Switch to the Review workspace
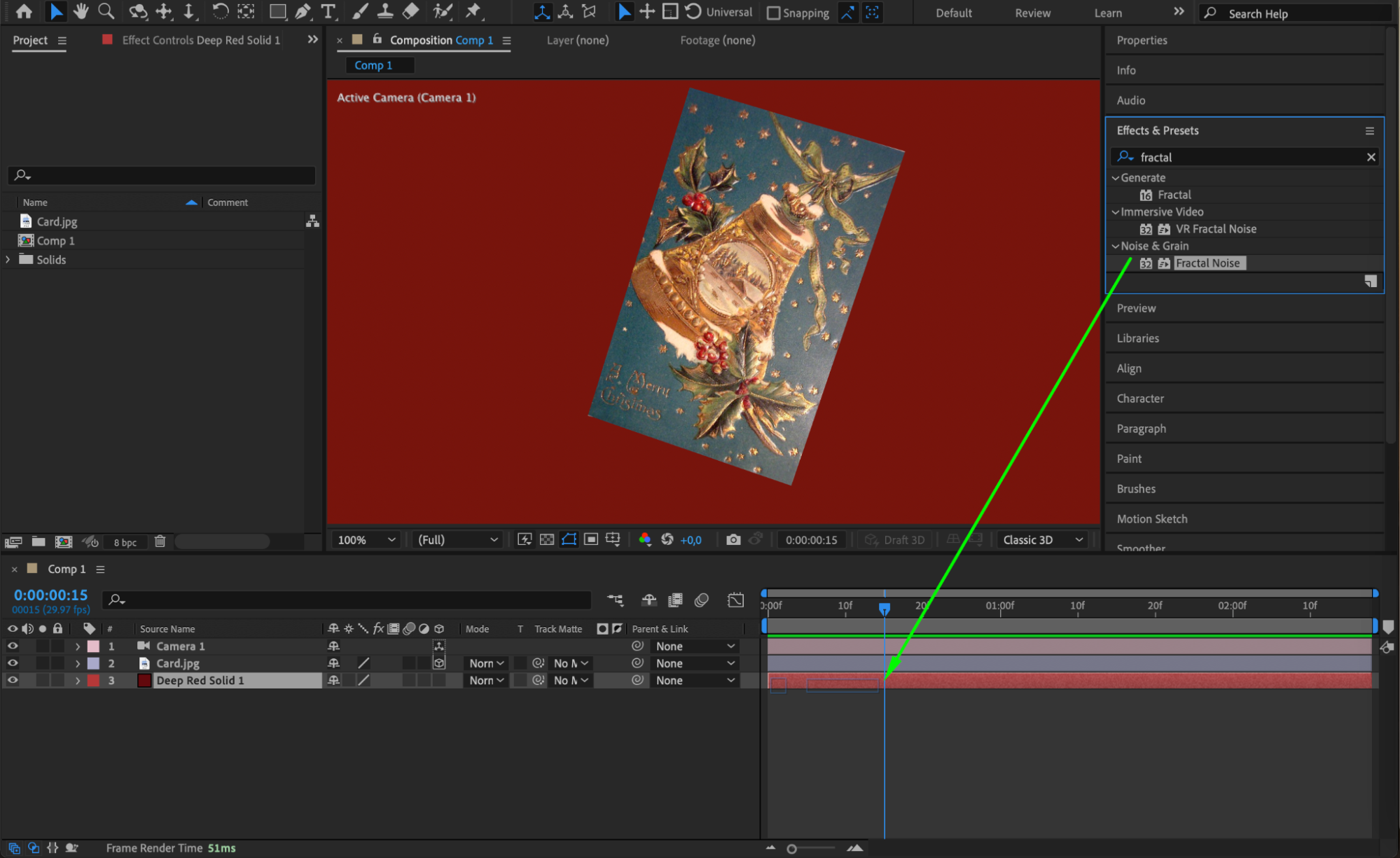Image resolution: width=1400 pixels, height=858 pixels. pyautogui.click(x=1032, y=13)
